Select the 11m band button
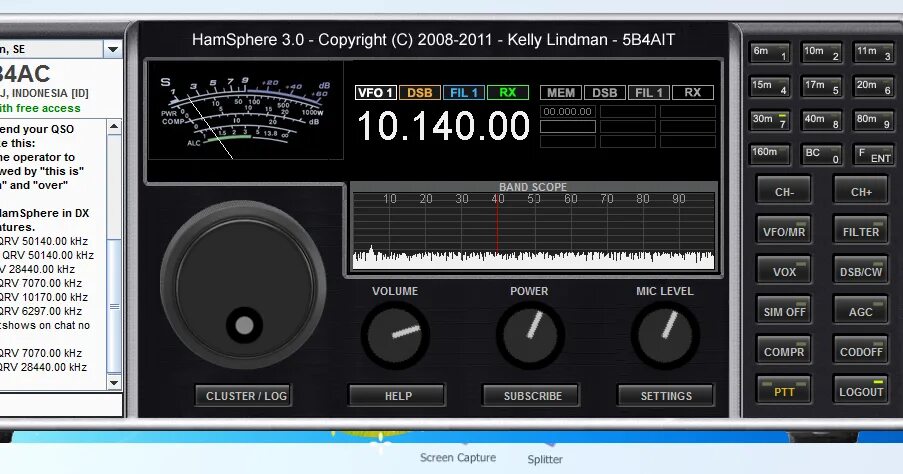The height and width of the screenshot is (474, 903). coord(874,53)
